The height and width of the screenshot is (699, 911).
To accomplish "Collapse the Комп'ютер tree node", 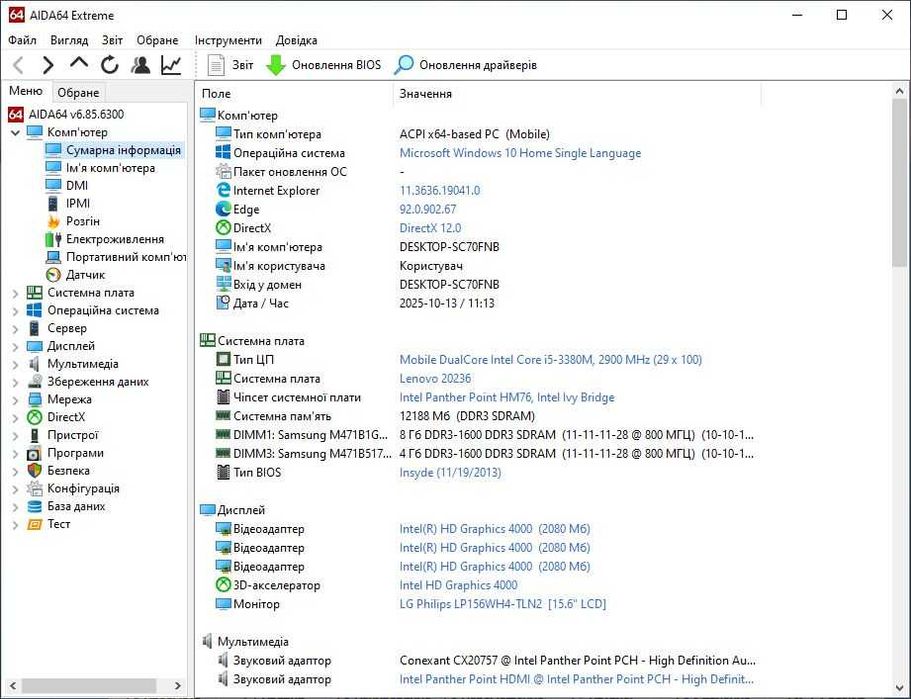I will pos(16,132).
